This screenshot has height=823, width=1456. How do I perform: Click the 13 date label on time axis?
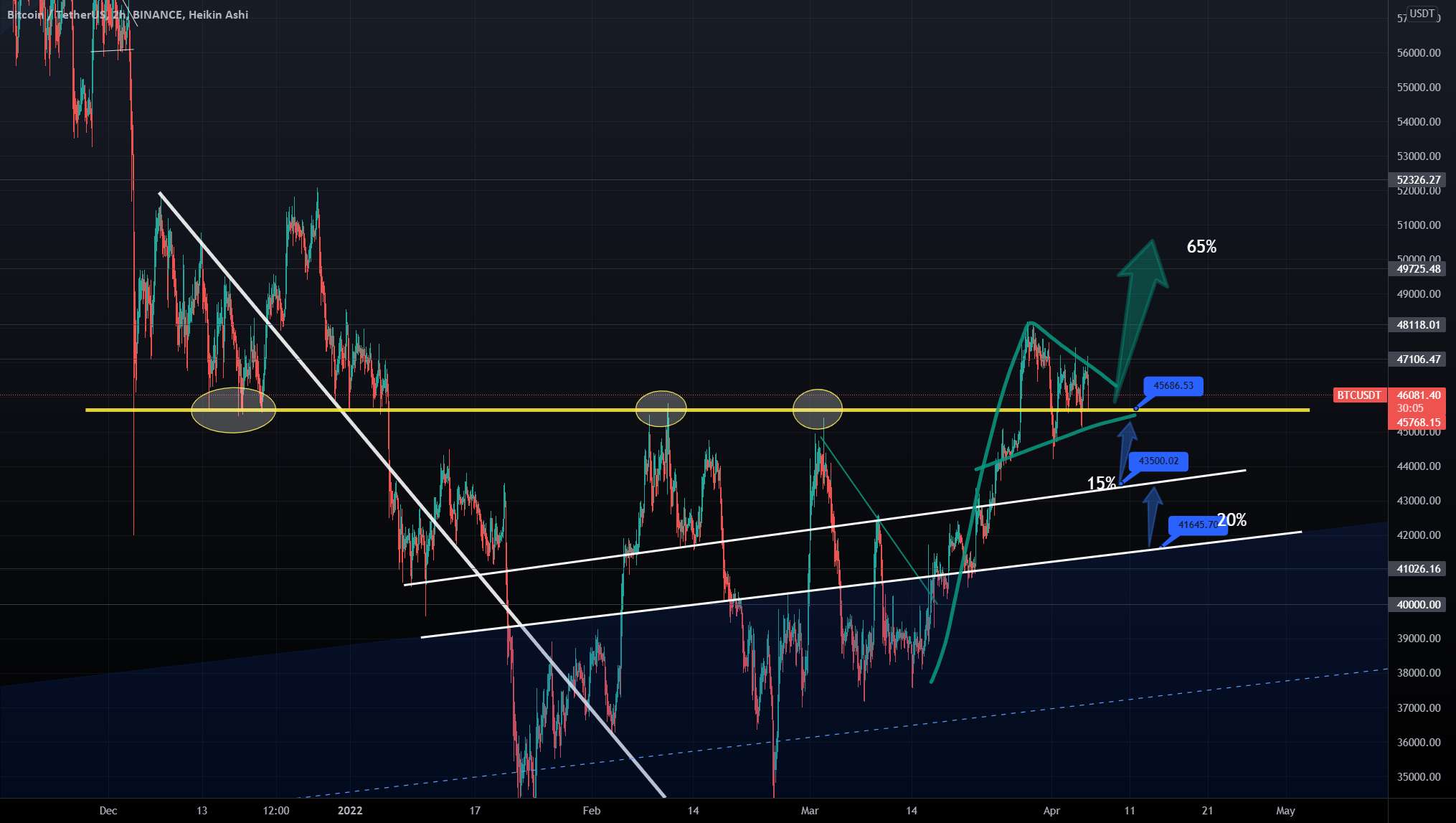pos(202,811)
